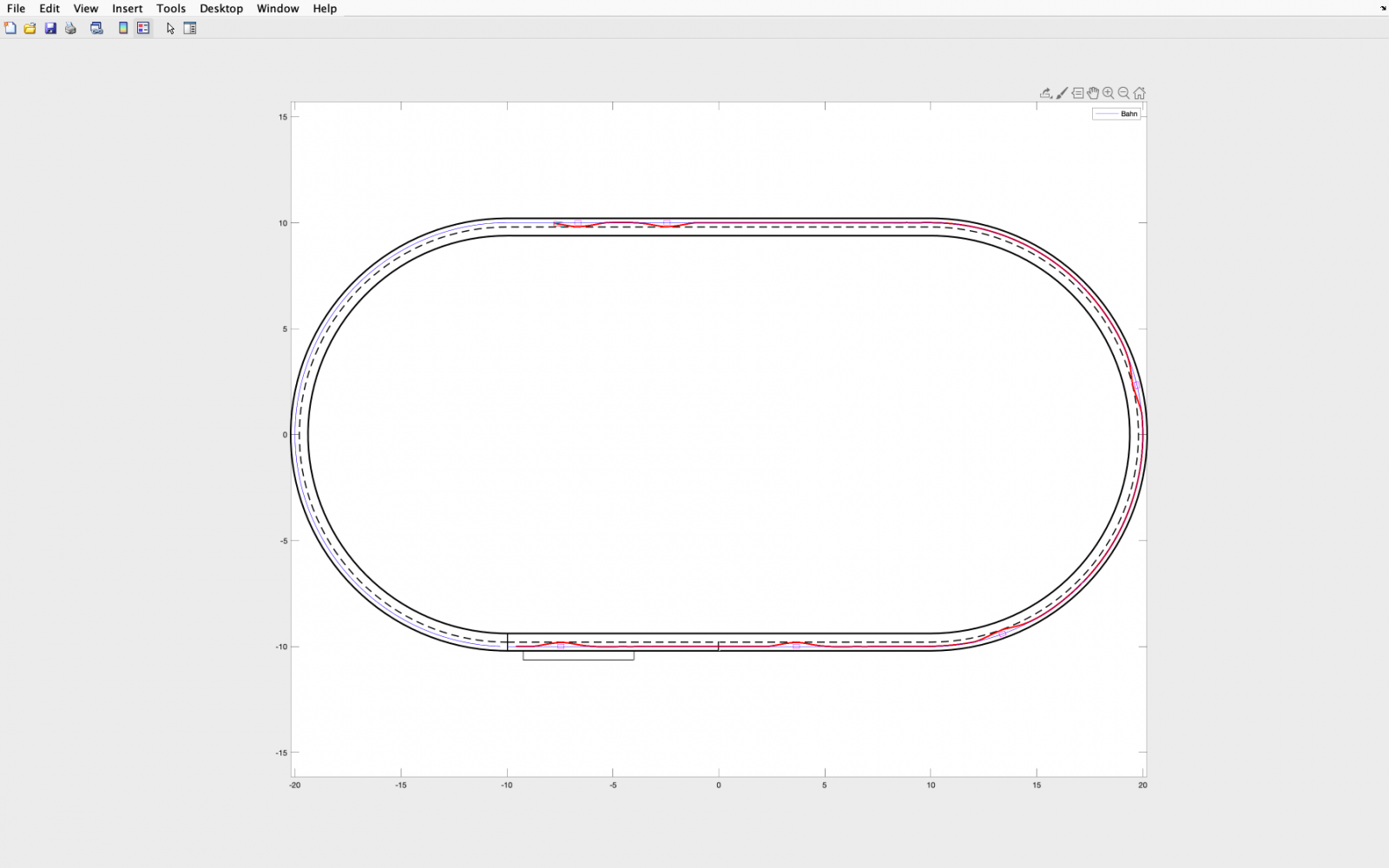Restore the view with the home icon
The width and height of the screenshot is (1389, 868).
coord(1140,93)
